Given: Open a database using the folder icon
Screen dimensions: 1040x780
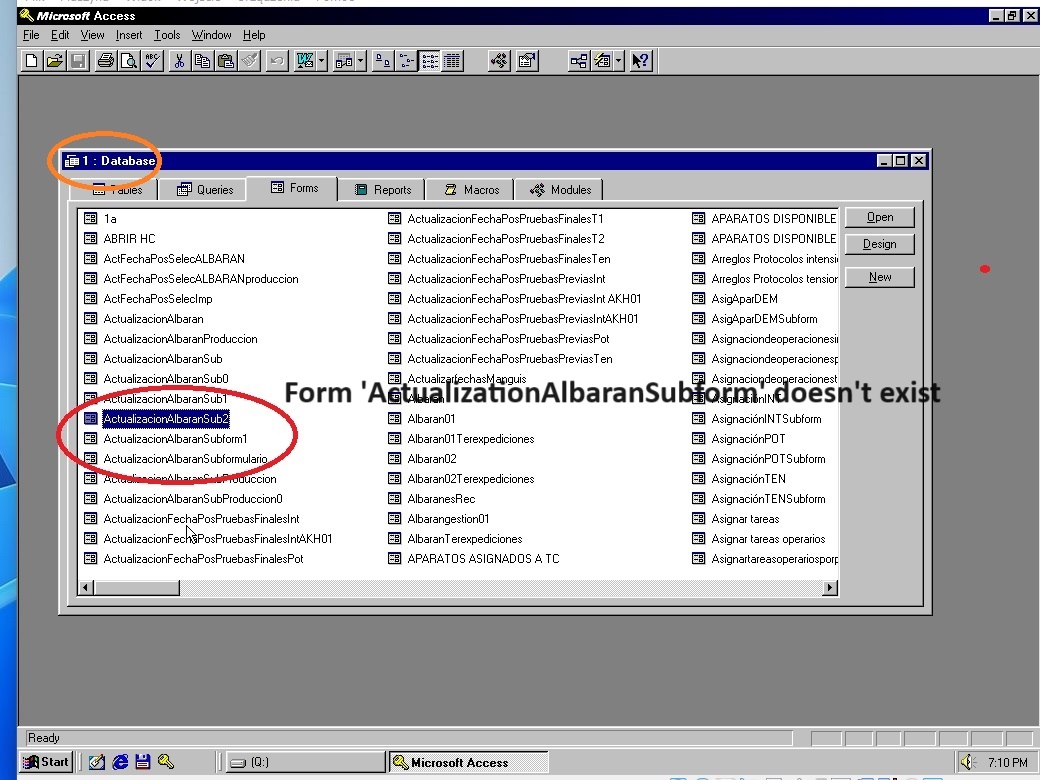Looking at the screenshot, I should (x=54, y=61).
